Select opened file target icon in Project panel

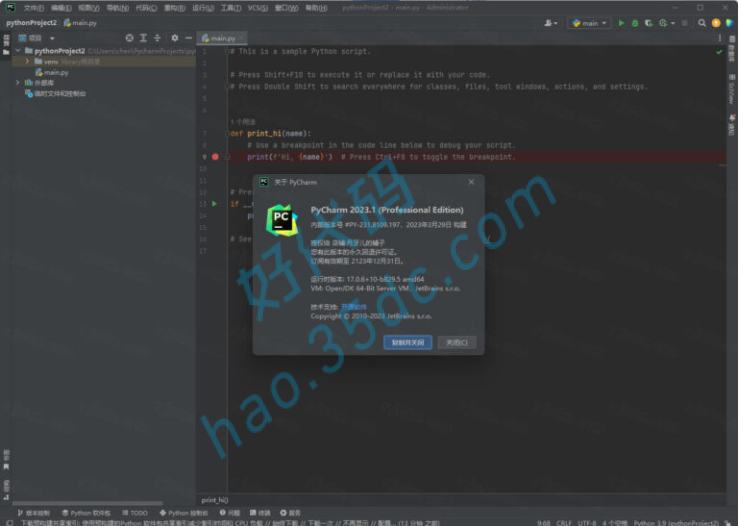(129, 38)
